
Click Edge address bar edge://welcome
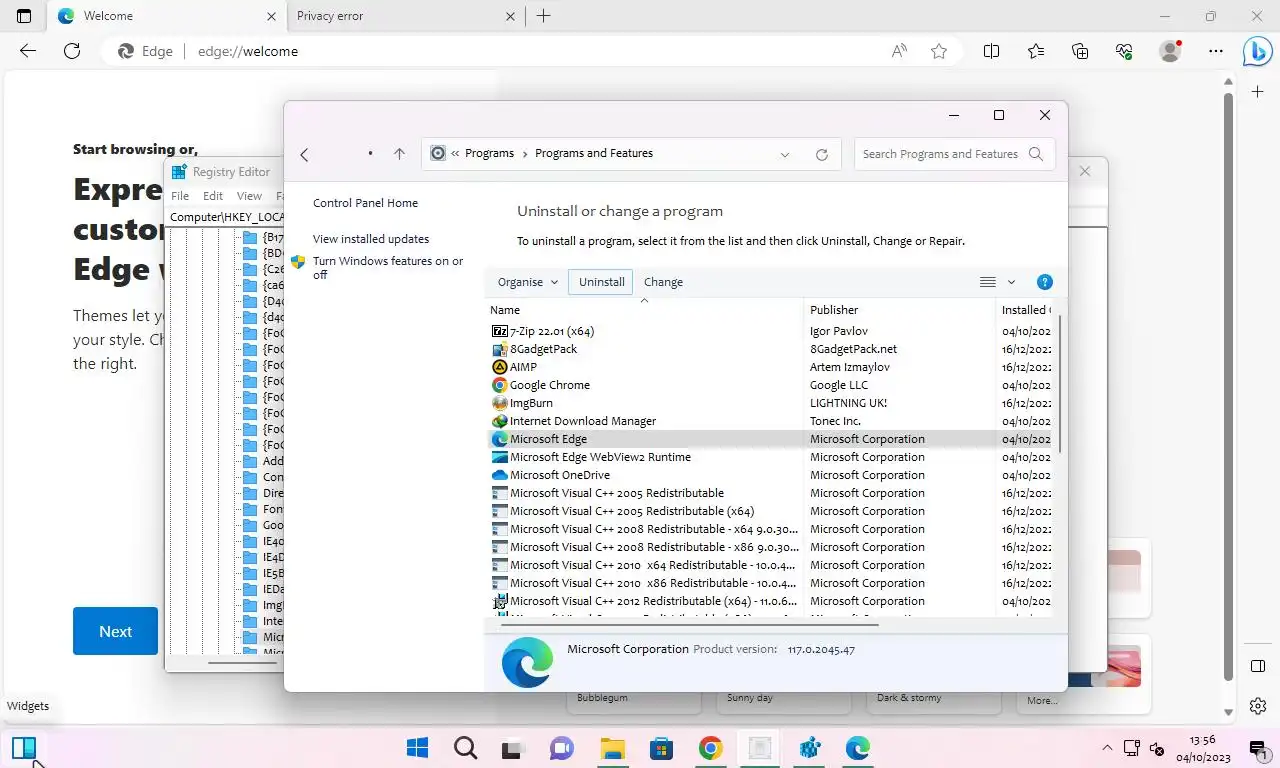[x=247, y=51]
